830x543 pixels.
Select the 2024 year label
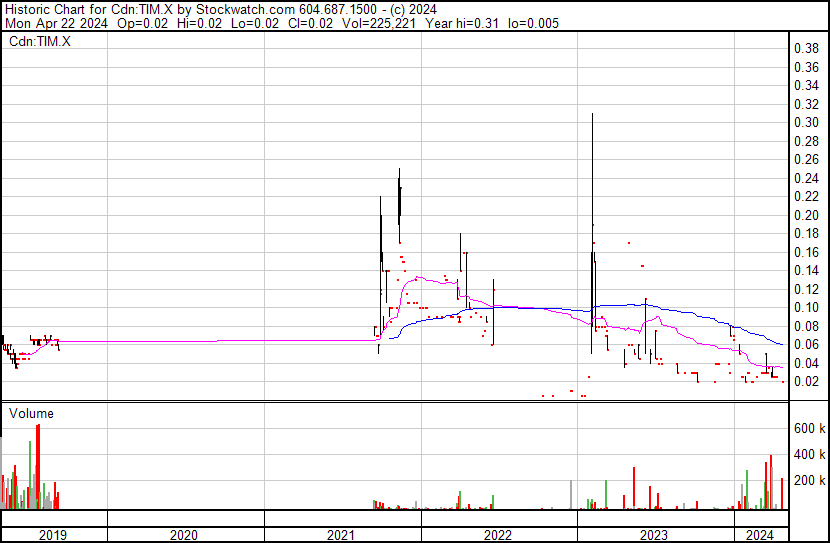point(761,535)
